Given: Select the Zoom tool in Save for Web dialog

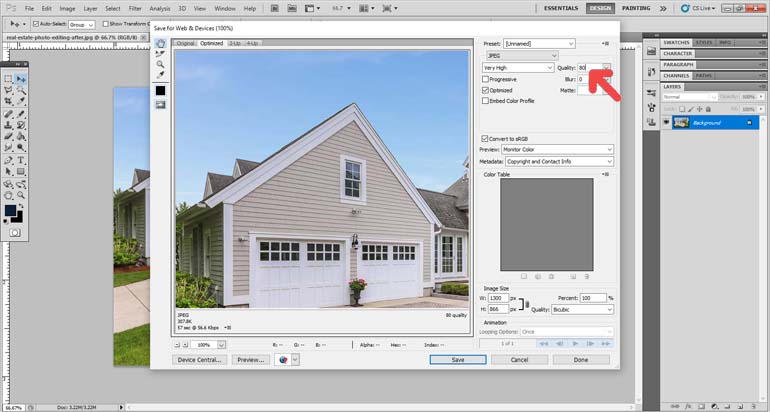Looking at the screenshot, I should pyautogui.click(x=161, y=64).
